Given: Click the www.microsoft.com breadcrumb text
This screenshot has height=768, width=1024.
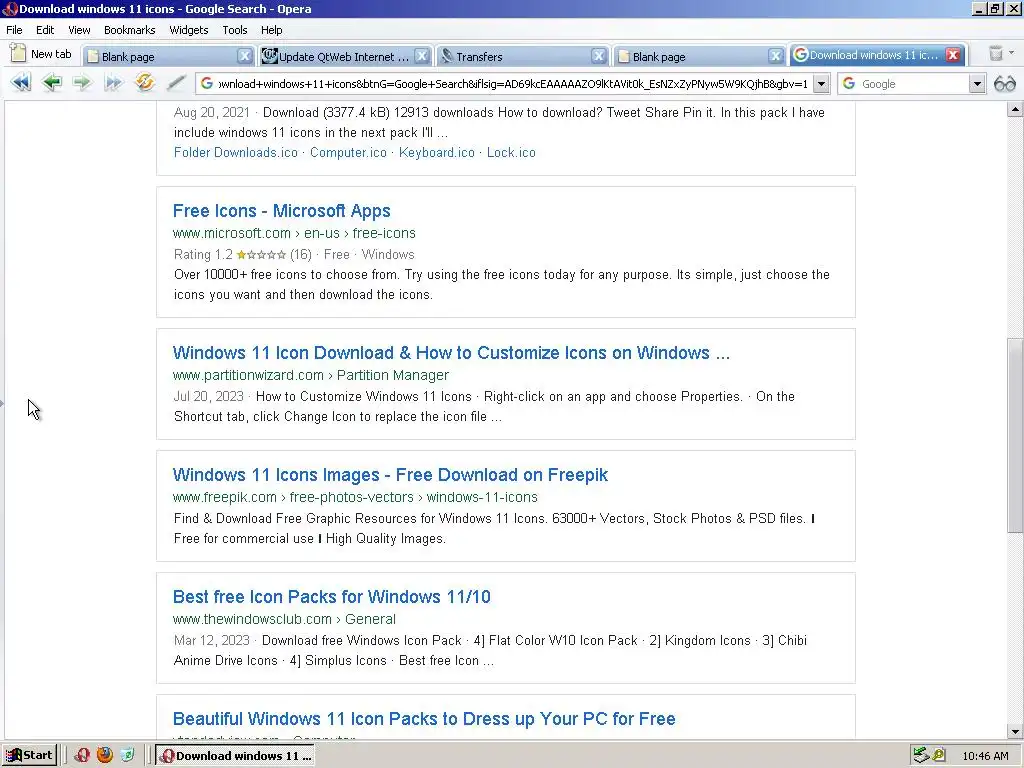Looking at the screenshot, I should click(x=232, y=233).
